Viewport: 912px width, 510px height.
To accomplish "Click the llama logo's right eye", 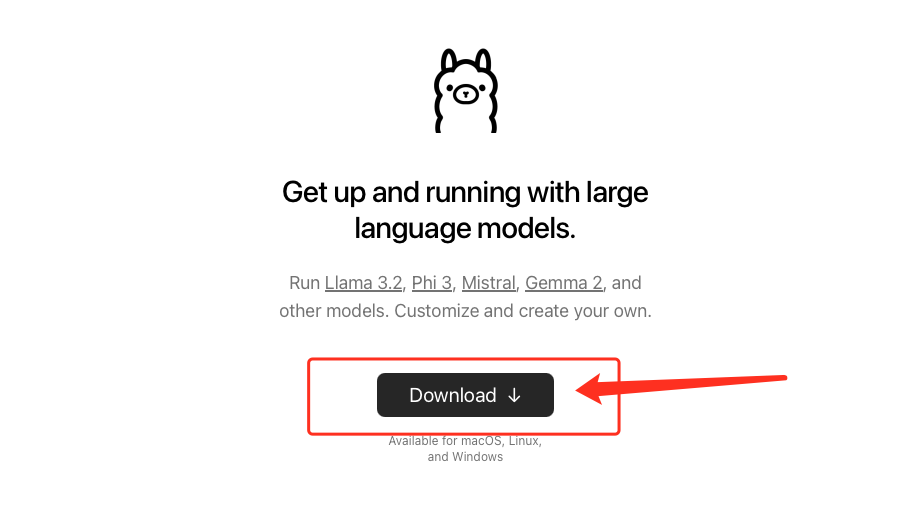I will coord(482,88).
